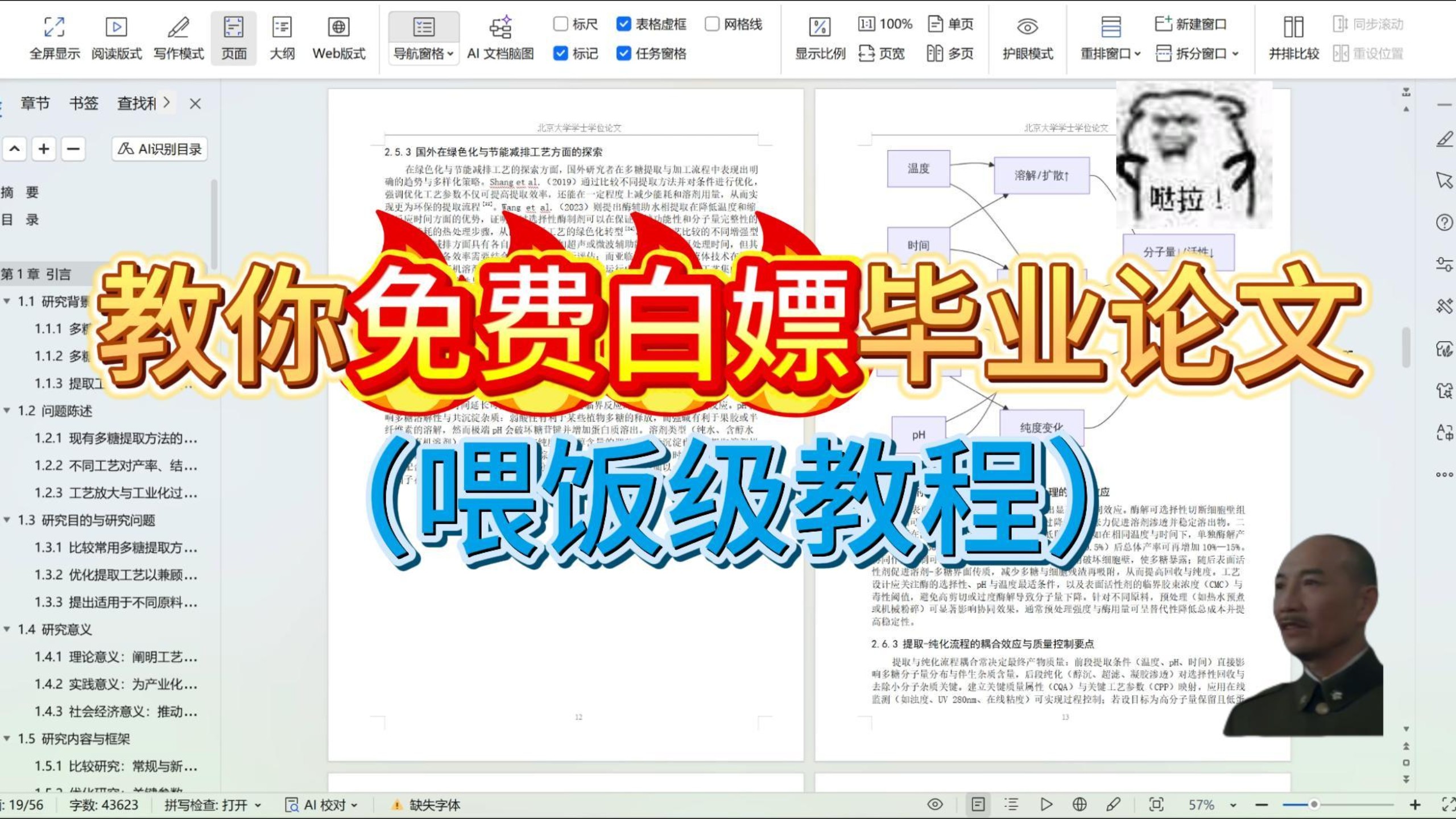The width and height of the screenshot is (1456, 819).
Task: Click 并排比较 side-by-side compare icon
Action: point(1293,27)
